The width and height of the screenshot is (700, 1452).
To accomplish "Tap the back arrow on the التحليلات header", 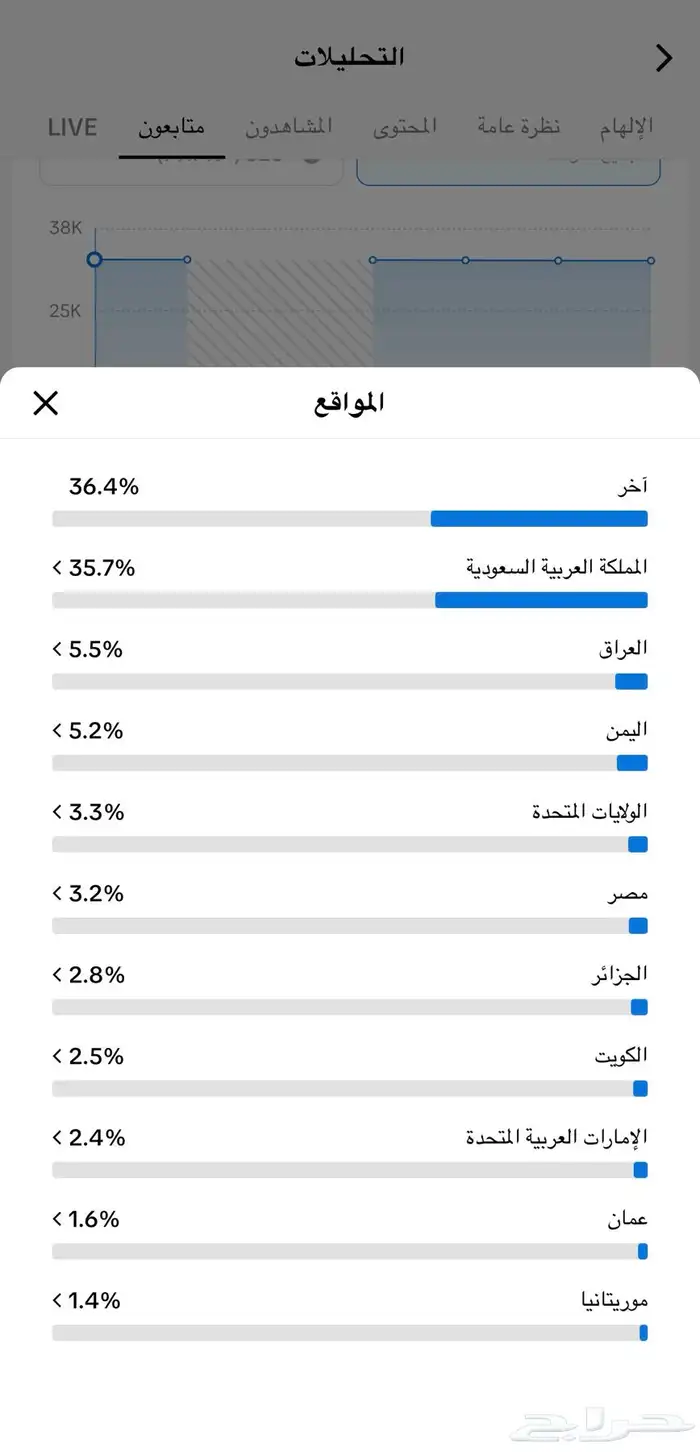I will pyautogui.click(x=663, y=58).
